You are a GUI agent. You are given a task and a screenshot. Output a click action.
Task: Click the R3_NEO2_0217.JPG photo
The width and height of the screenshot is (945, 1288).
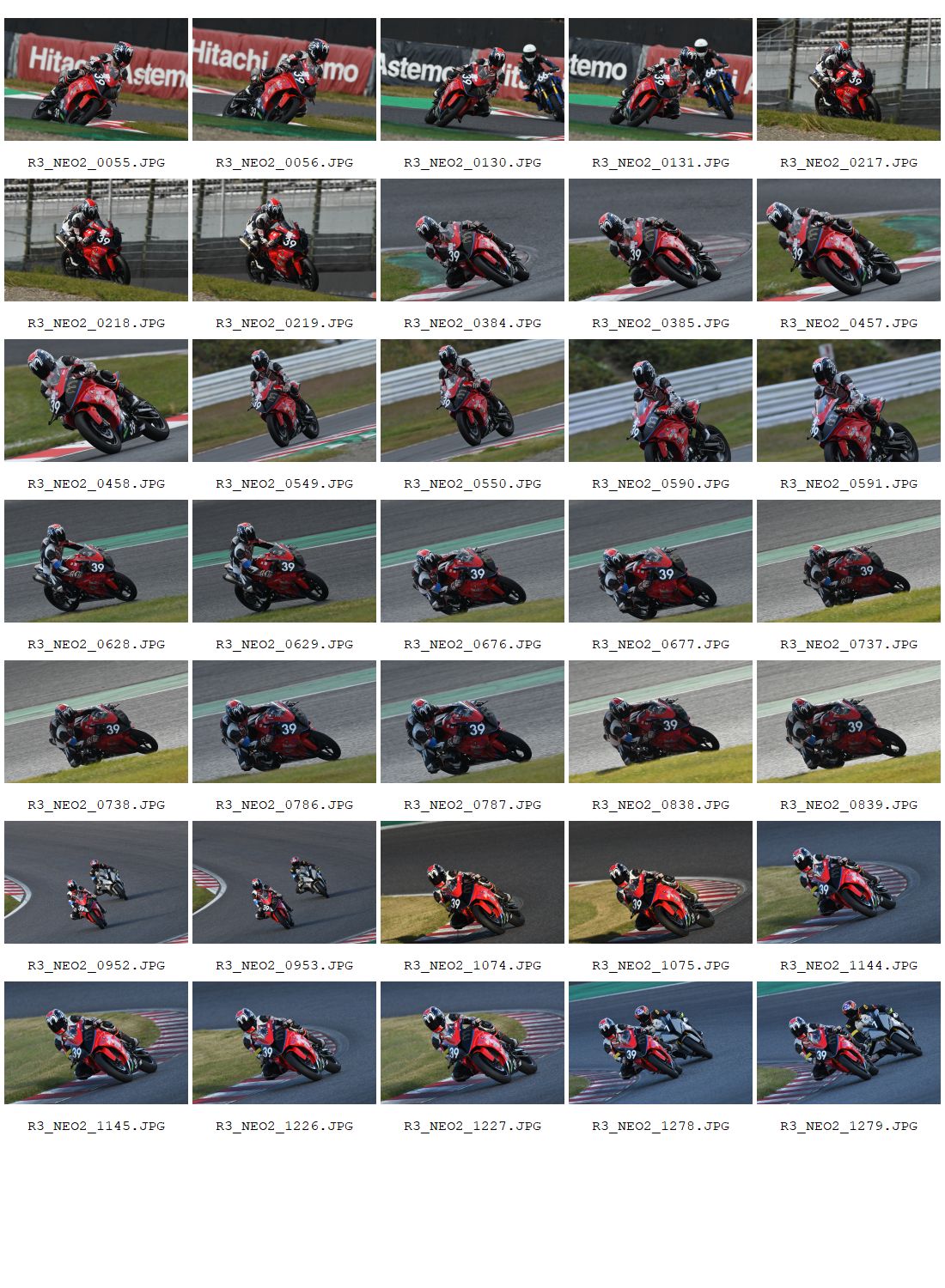(x=849, y=79)
